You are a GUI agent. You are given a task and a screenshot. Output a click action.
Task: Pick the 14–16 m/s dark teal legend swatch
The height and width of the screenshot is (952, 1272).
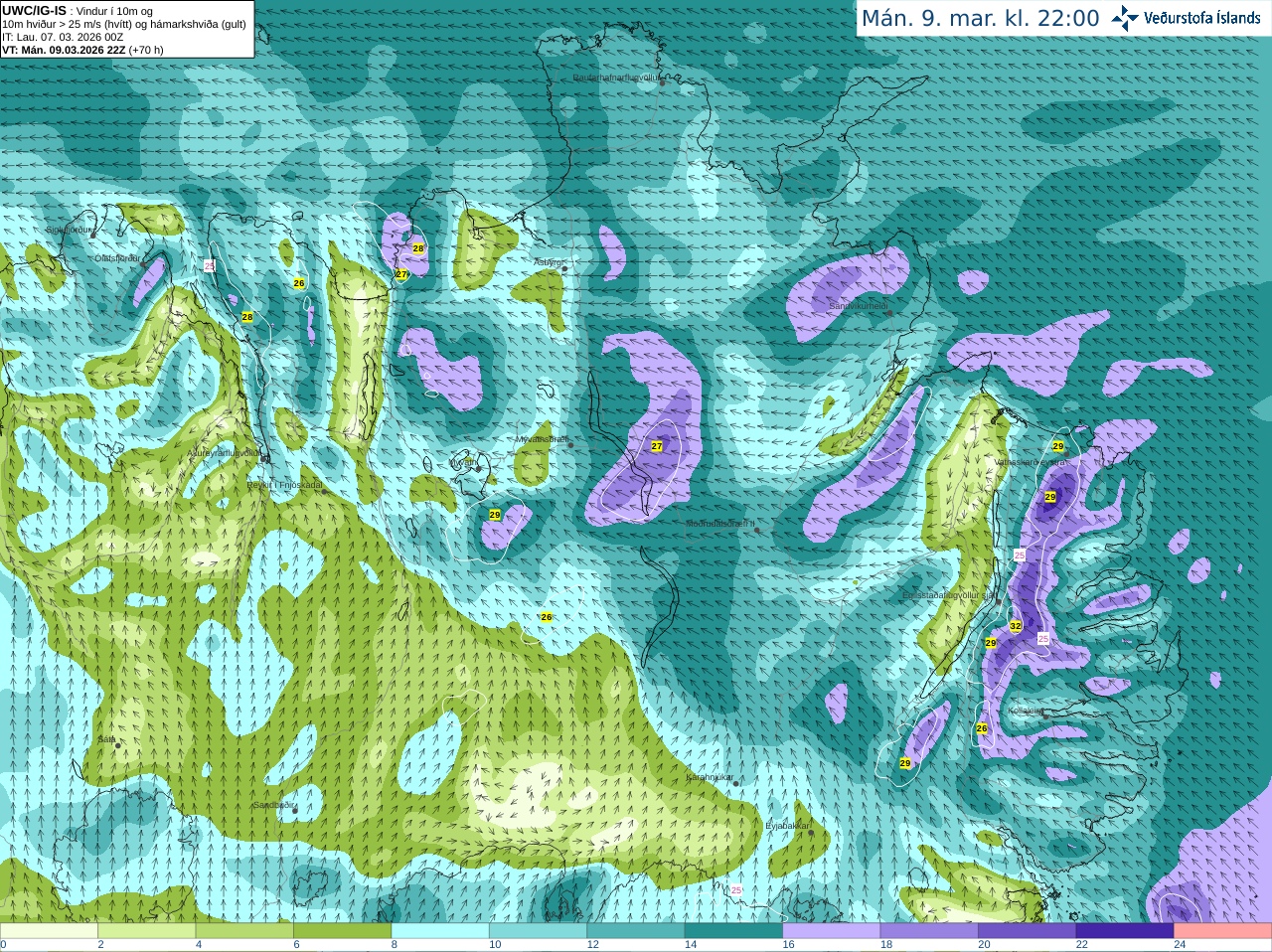coord(733,931)
